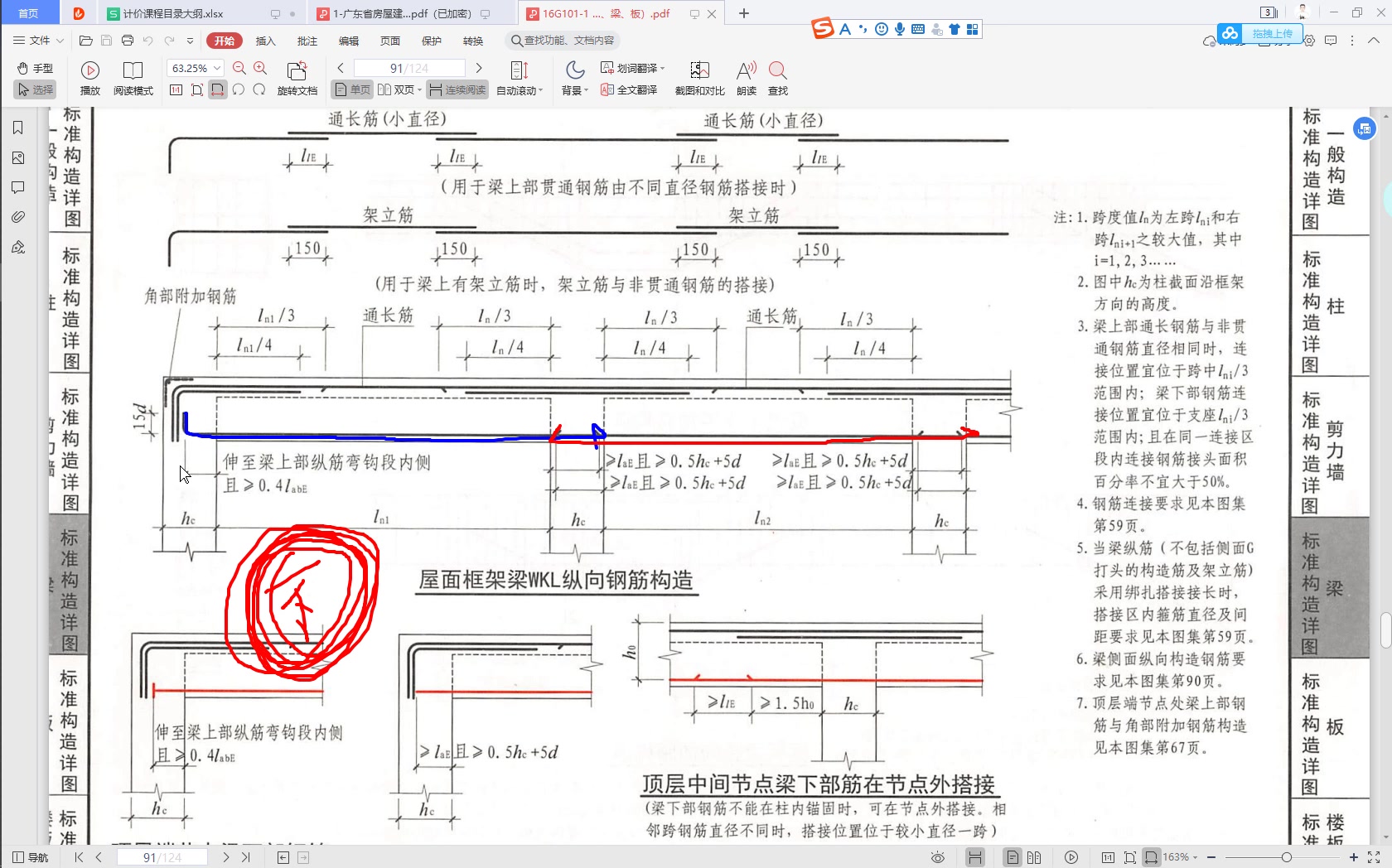Click the zoom plus button in status bar

pos(1353,857)
